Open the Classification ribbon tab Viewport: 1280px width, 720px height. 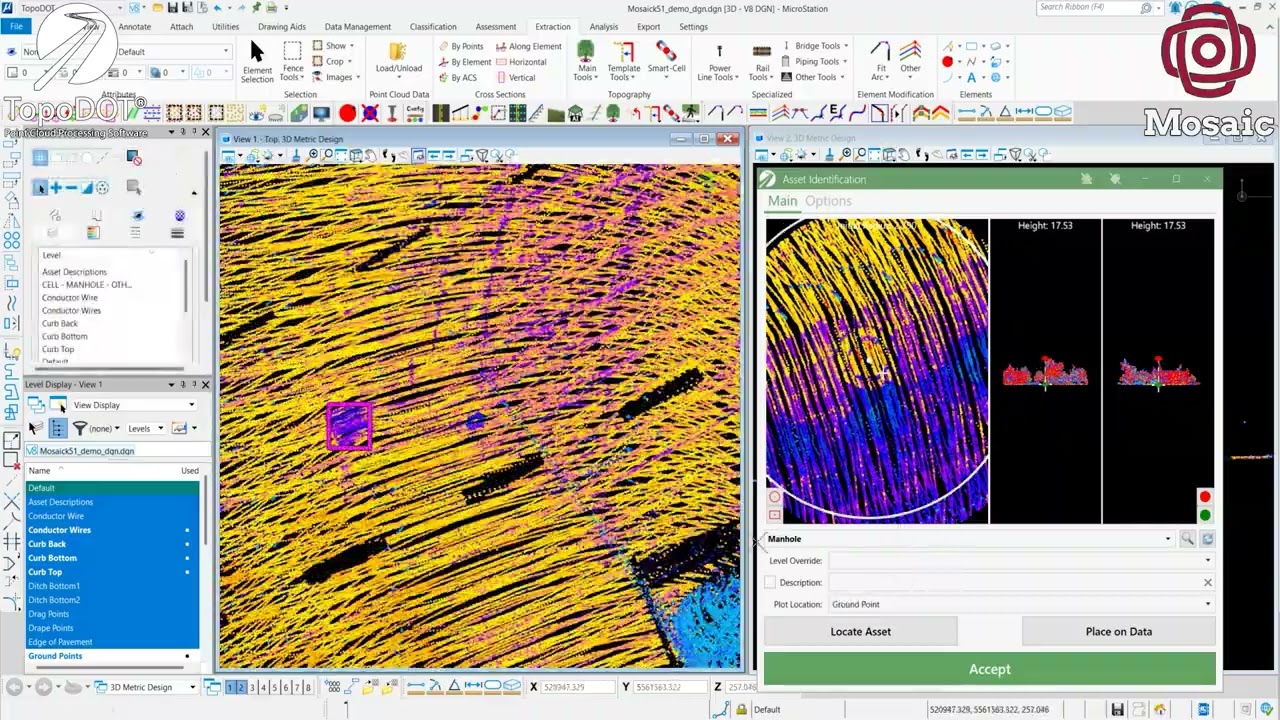tap(433, 27)
